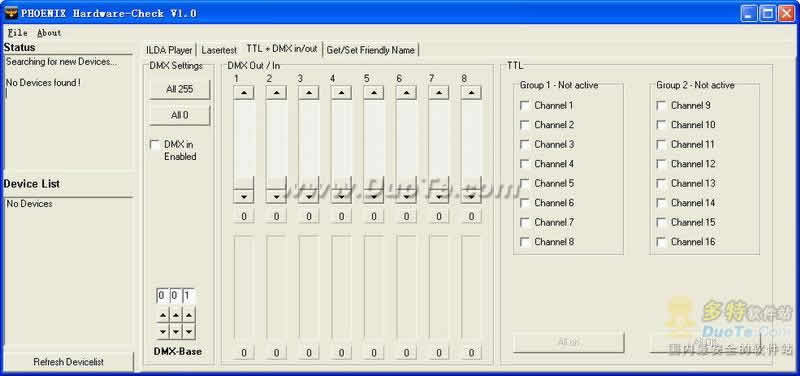Toggle Channel 16 in Group 2
This screenshot has width=800, height=376.
[661, 242]
